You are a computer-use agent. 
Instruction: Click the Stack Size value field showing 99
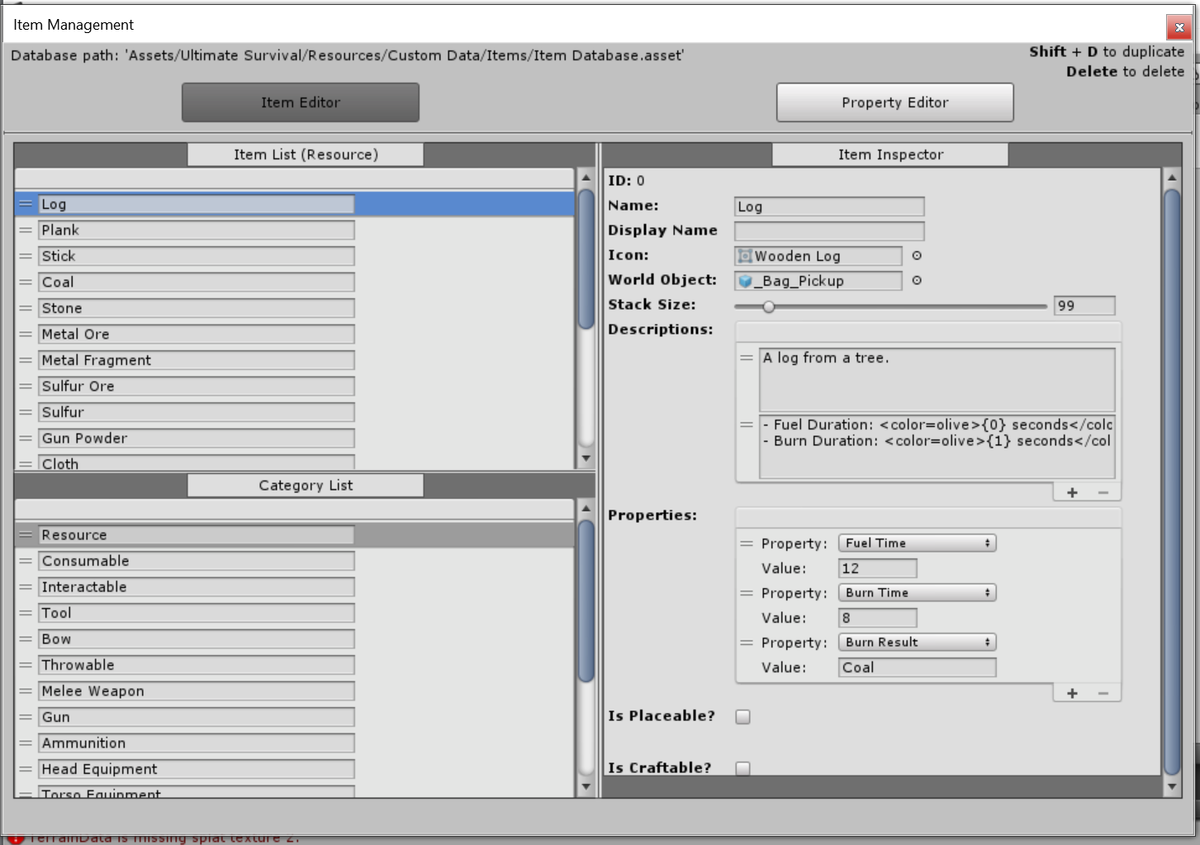point(1084,306)
